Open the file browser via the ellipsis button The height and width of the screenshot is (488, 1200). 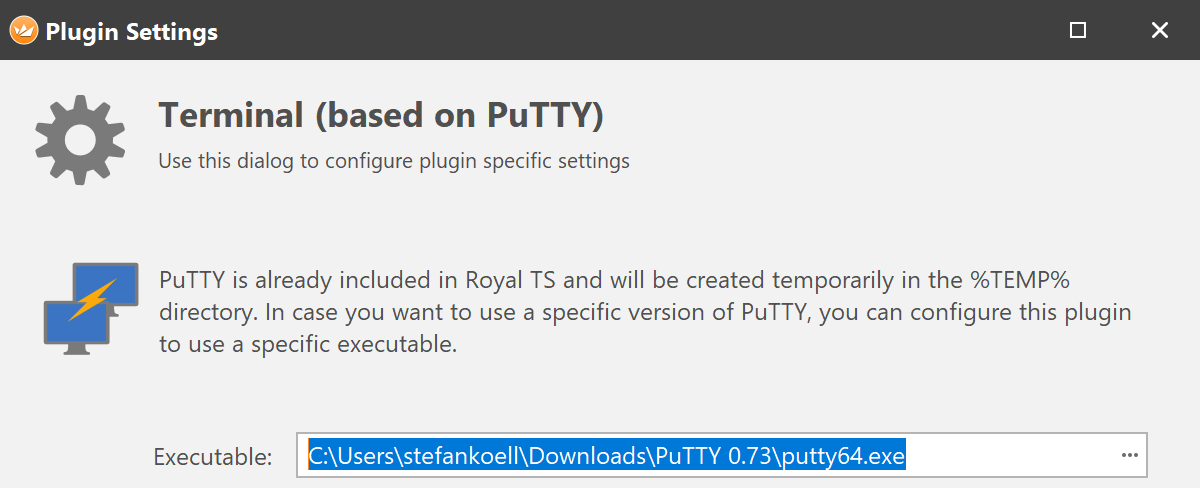[x=1130, y=456]
